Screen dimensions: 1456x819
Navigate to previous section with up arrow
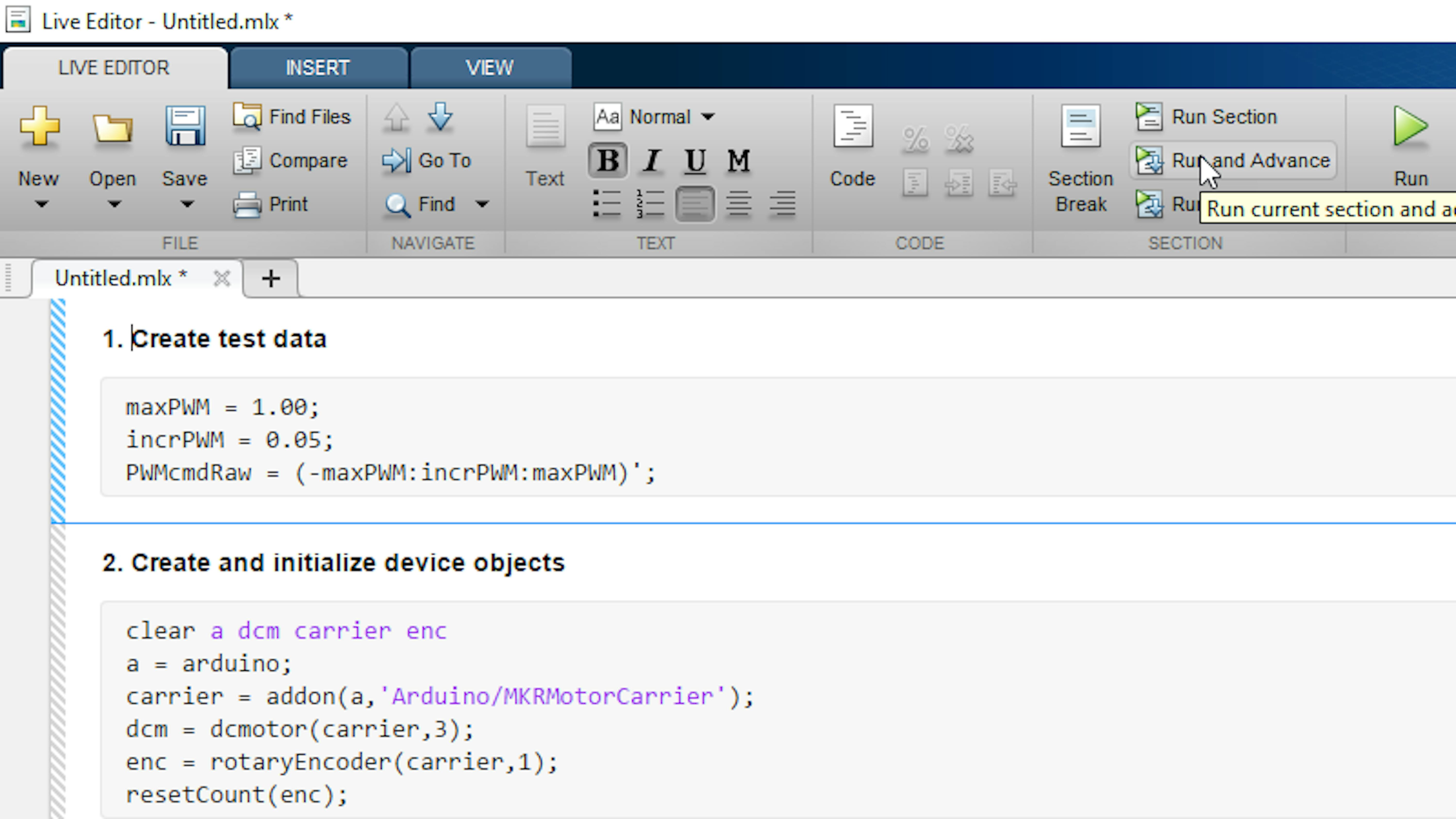tap(396, 117)
